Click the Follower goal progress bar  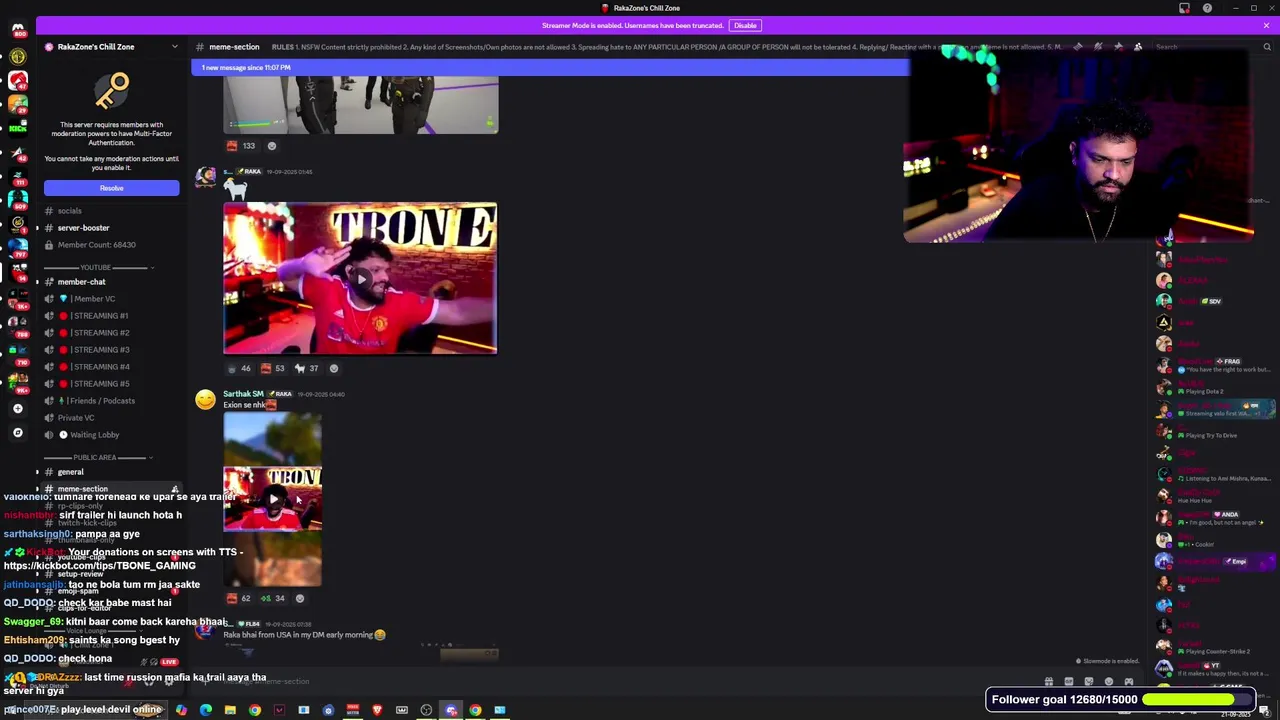[x=1197, y=700]
